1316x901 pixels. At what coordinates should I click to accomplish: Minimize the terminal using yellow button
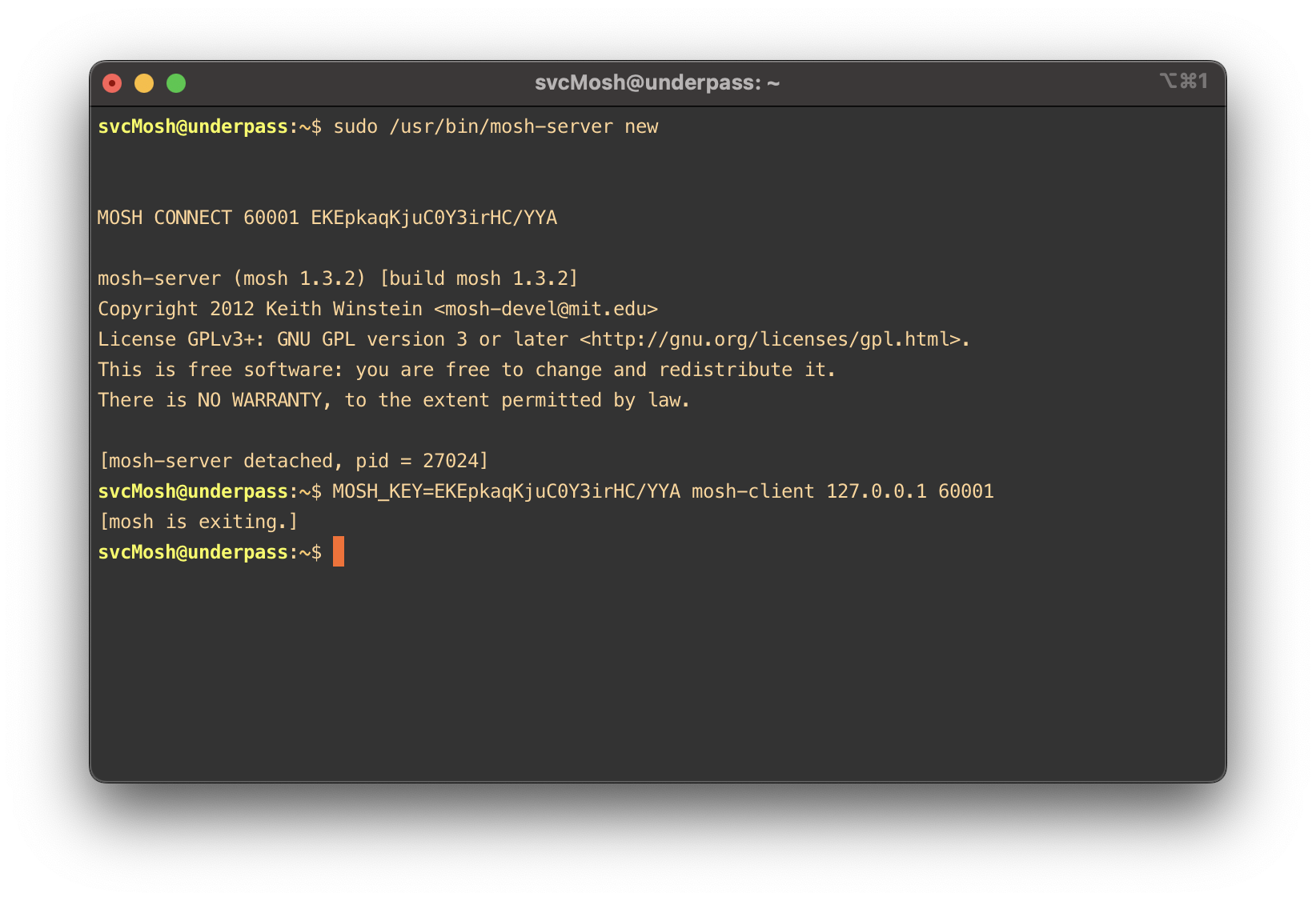pyautogui.click(x=144, y=83)
